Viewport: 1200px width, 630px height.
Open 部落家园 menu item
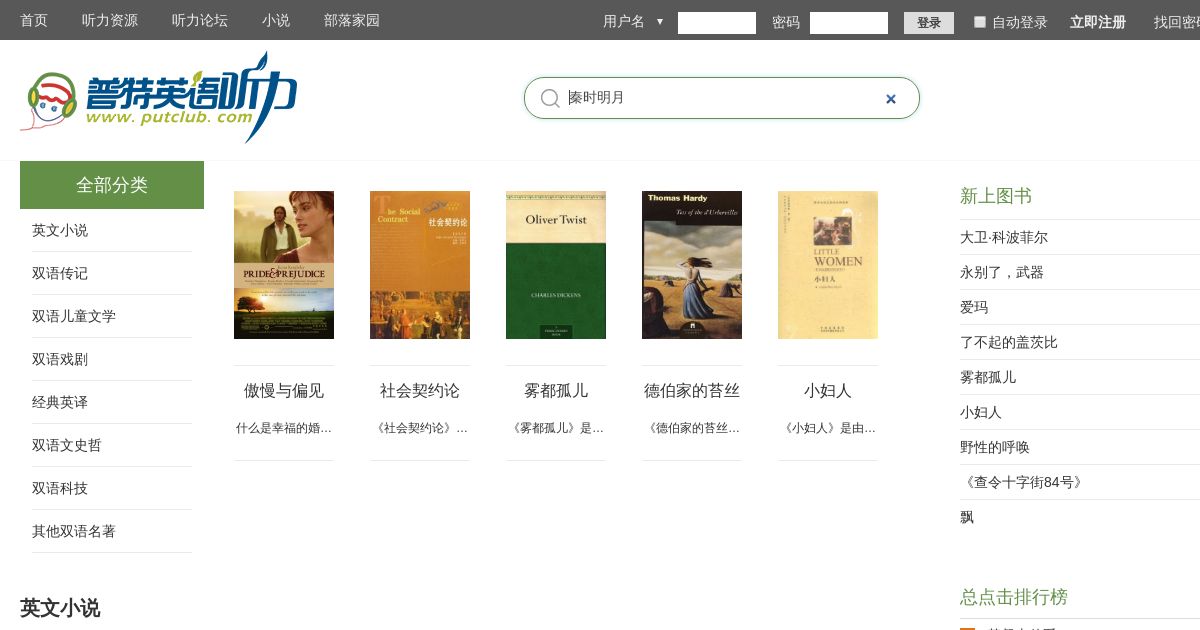coord(352,20)
